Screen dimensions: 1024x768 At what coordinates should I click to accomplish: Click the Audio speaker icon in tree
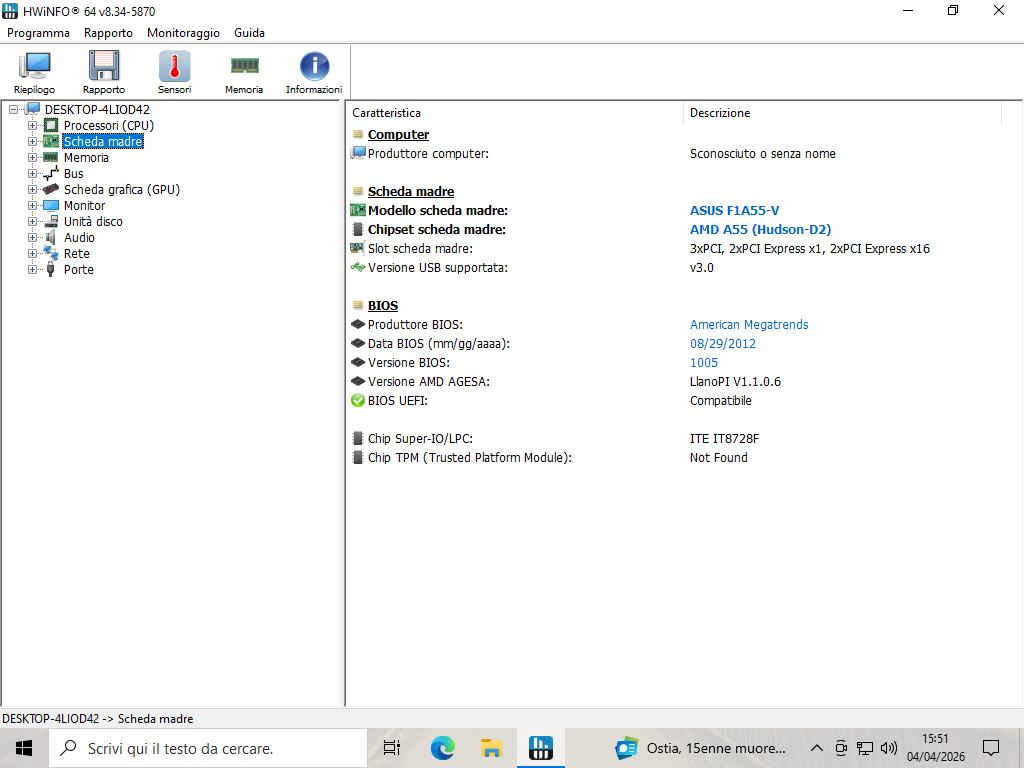click(x=51, y=238)
